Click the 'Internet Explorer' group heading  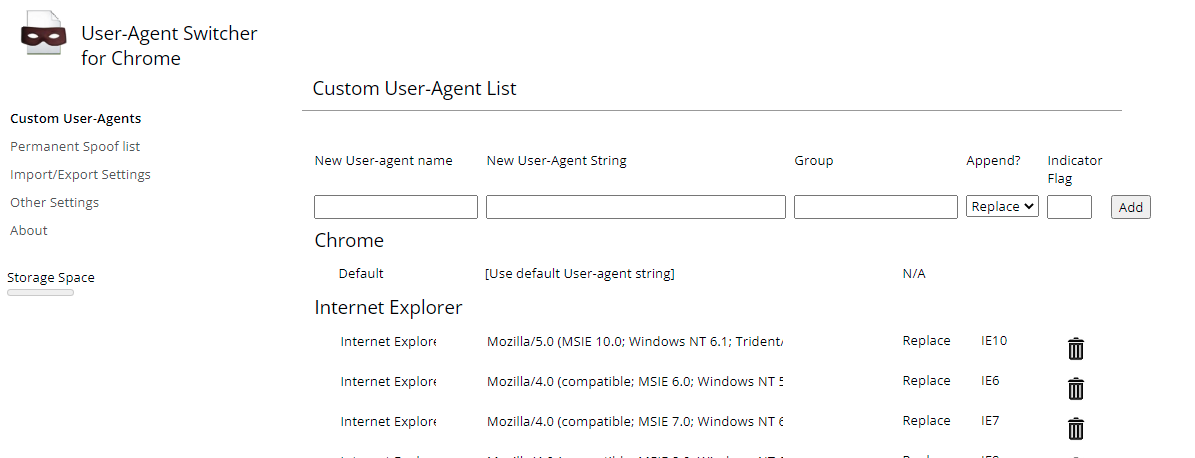388,307
